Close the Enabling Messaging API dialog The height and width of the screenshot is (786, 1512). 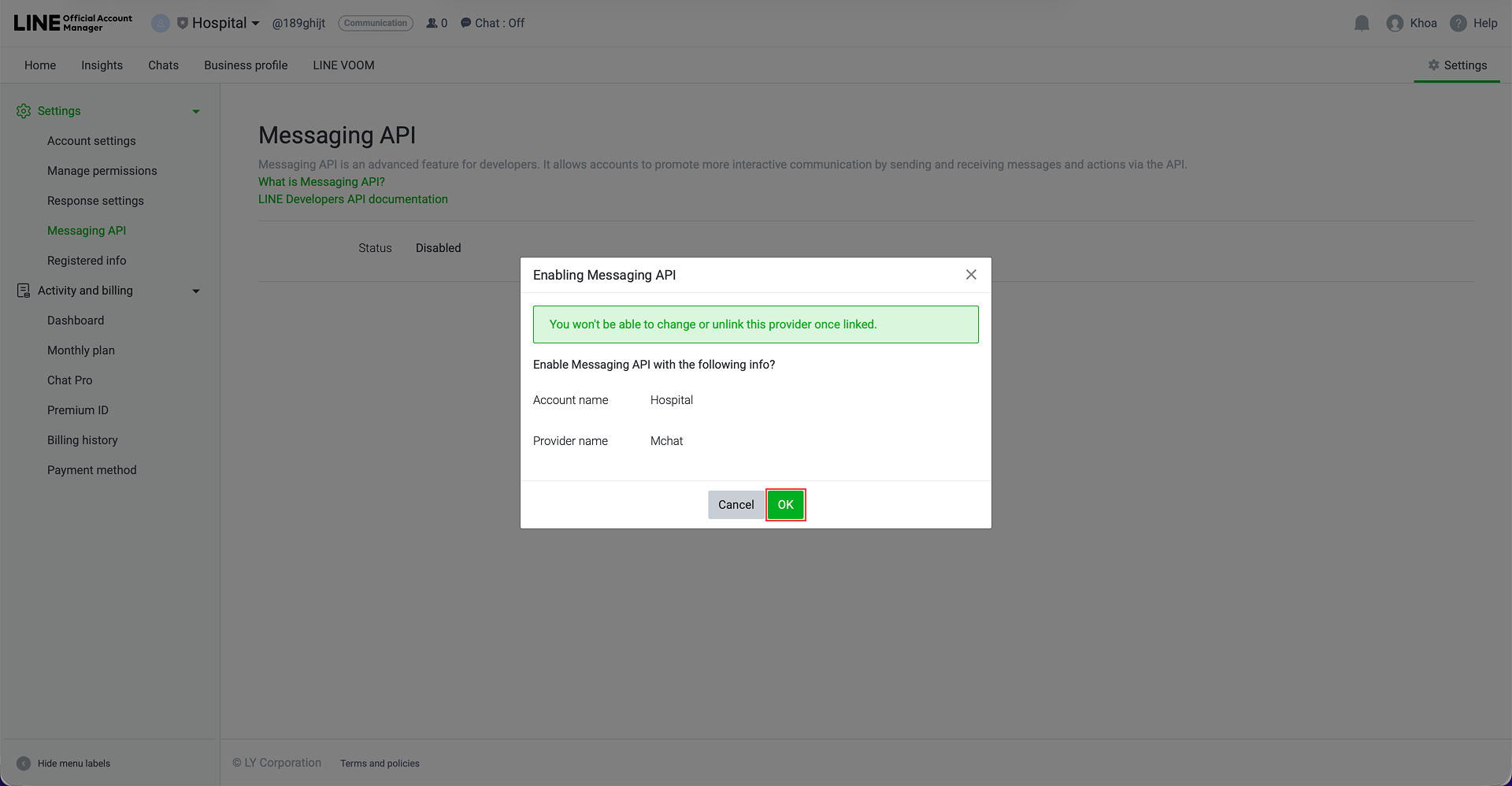tap(971, 274)
